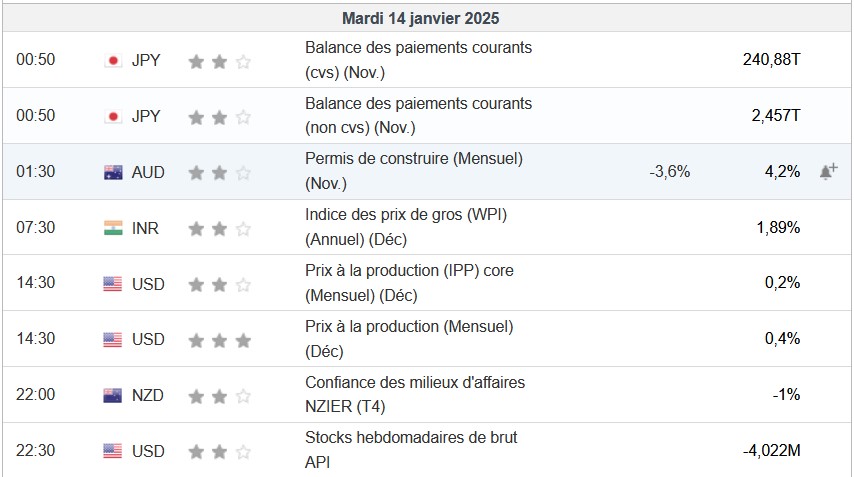Viewport: 854px width, 477px height.
Task: Click the US flag on 22:30 row
Action: [113, 451]
